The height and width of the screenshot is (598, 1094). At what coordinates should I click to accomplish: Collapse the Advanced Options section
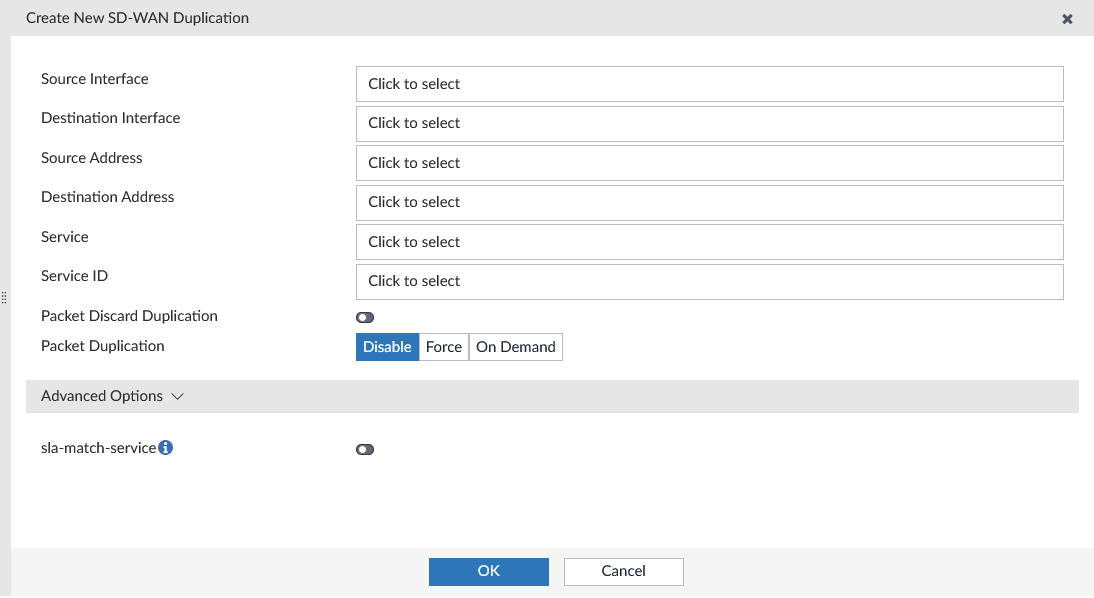[102, 396]
